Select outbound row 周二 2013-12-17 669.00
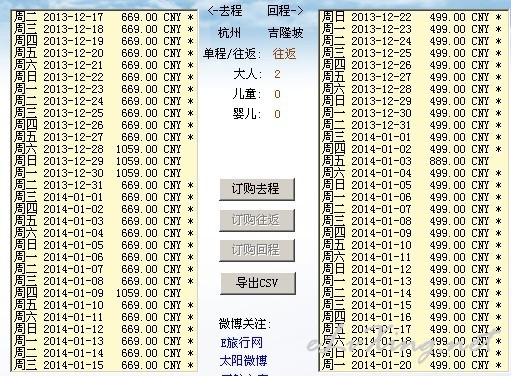511x376 pixels. (104, 17)
